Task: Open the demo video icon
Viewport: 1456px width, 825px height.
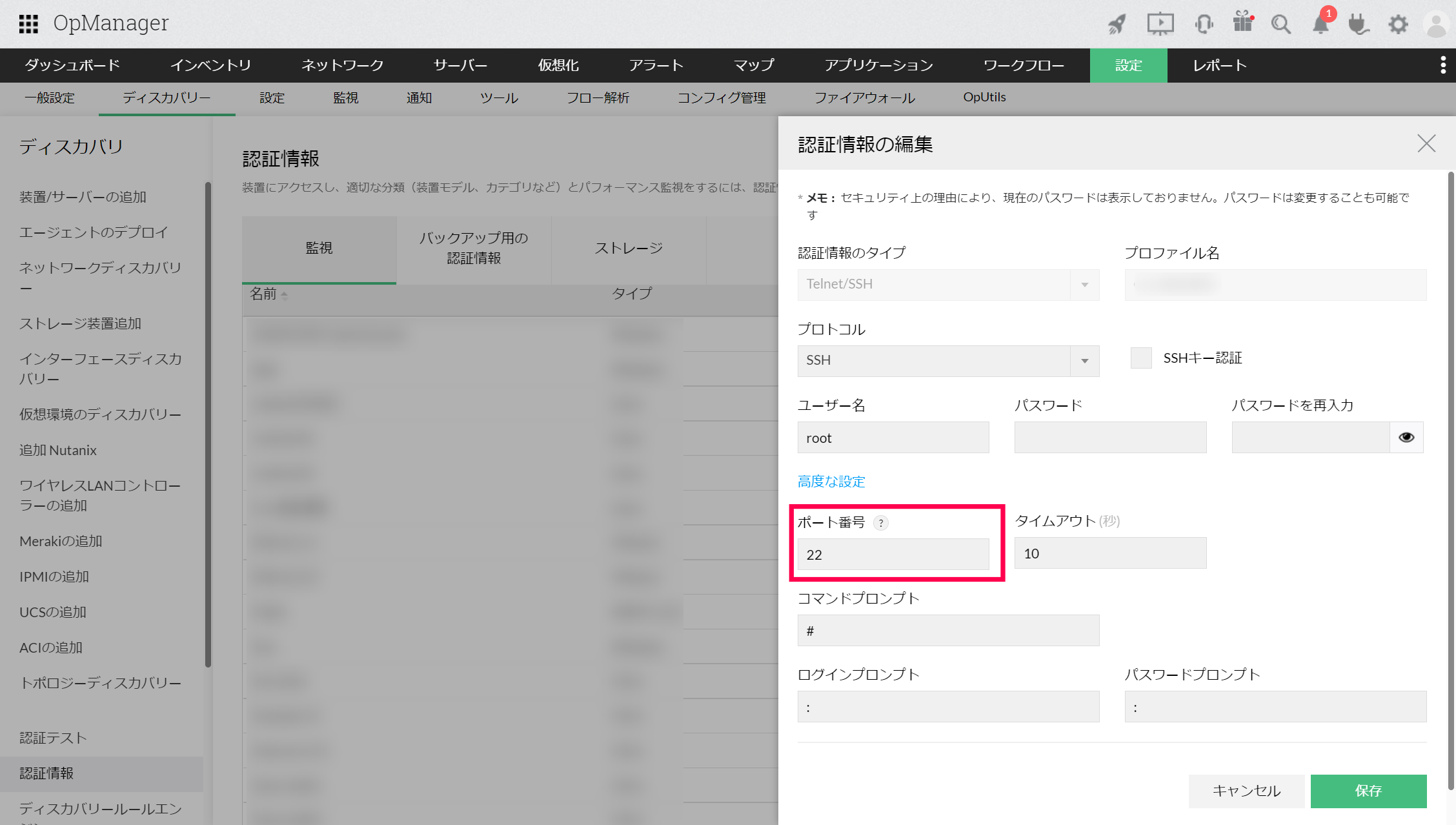Action: (x=1160, y=23)
